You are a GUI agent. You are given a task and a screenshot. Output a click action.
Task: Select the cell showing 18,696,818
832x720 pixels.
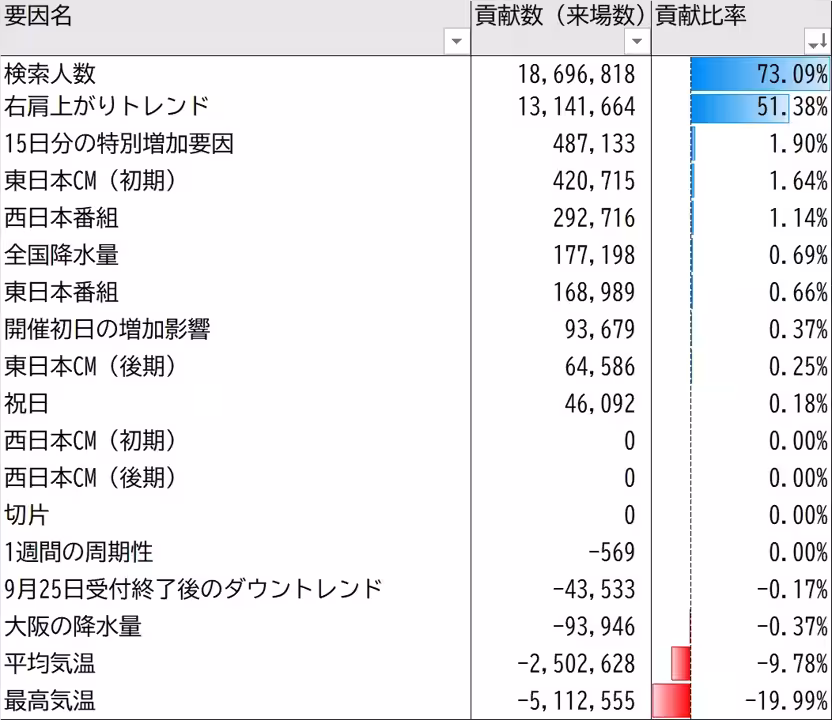tap(580, 73)
